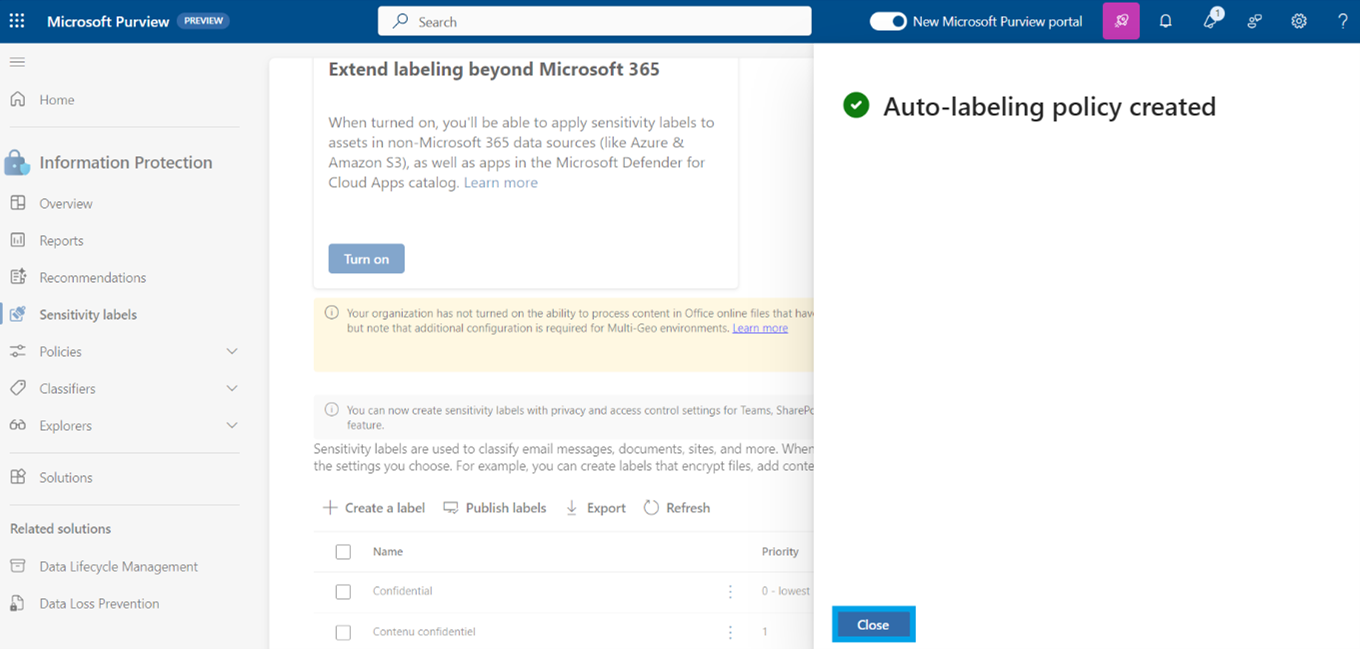
Task: Open the app launcher waffle icon
Action: (17, 21)
